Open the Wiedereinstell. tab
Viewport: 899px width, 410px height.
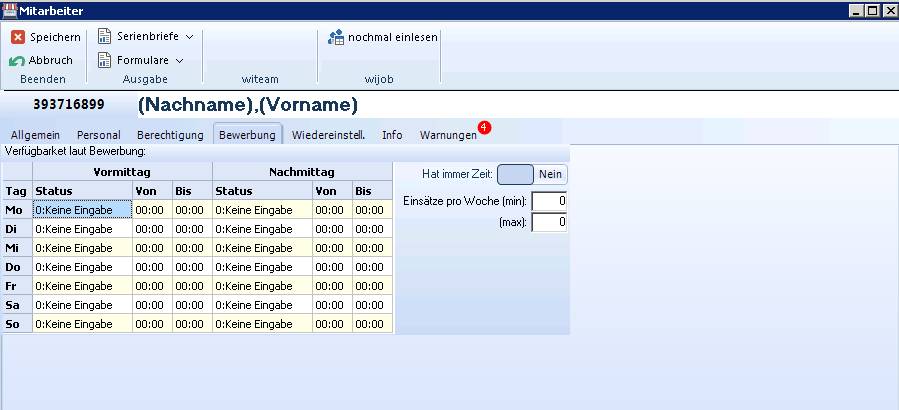coord(328,135)
